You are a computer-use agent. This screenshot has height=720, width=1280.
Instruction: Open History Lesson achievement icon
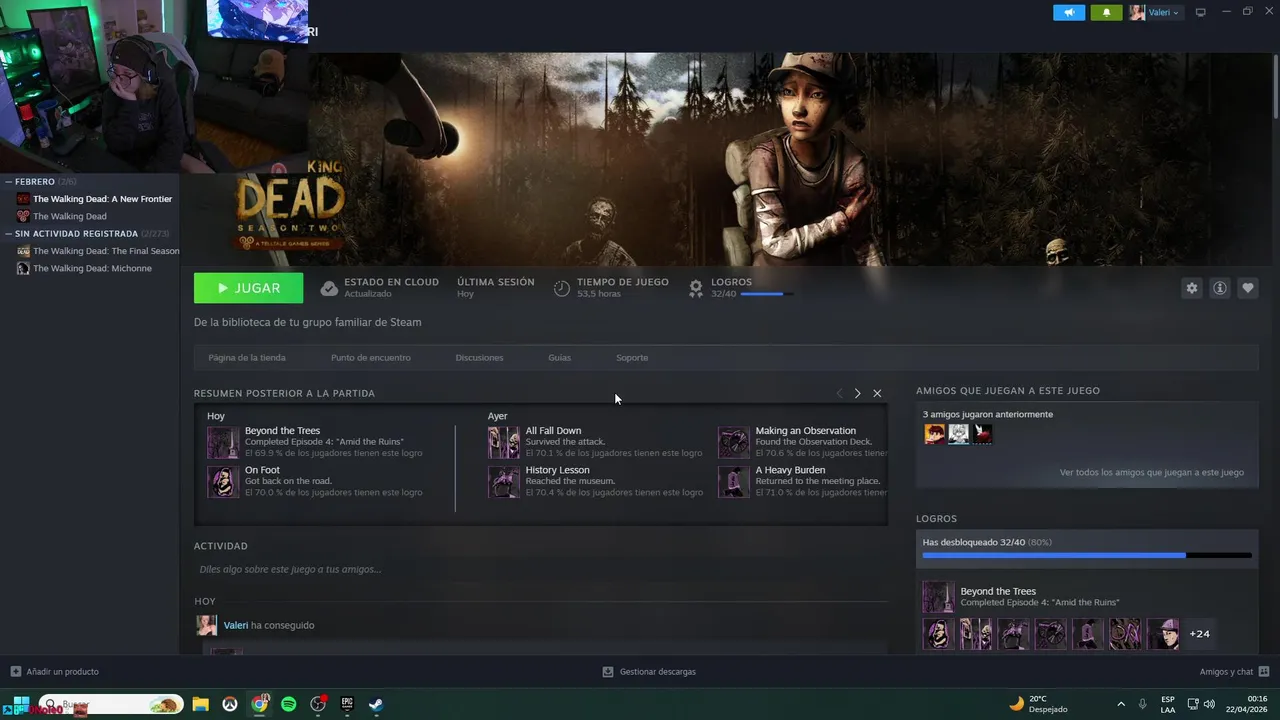pyautogui.click(x=504, y=482)
